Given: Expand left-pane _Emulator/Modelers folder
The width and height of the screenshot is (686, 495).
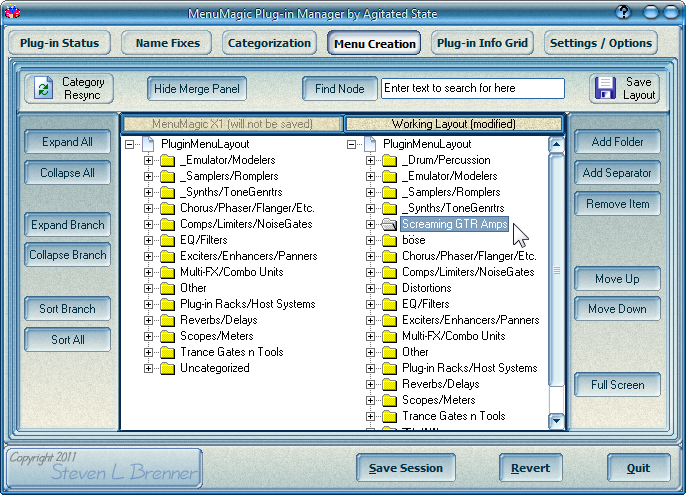Looking at the screenshot, I should [x=148, y=160].
